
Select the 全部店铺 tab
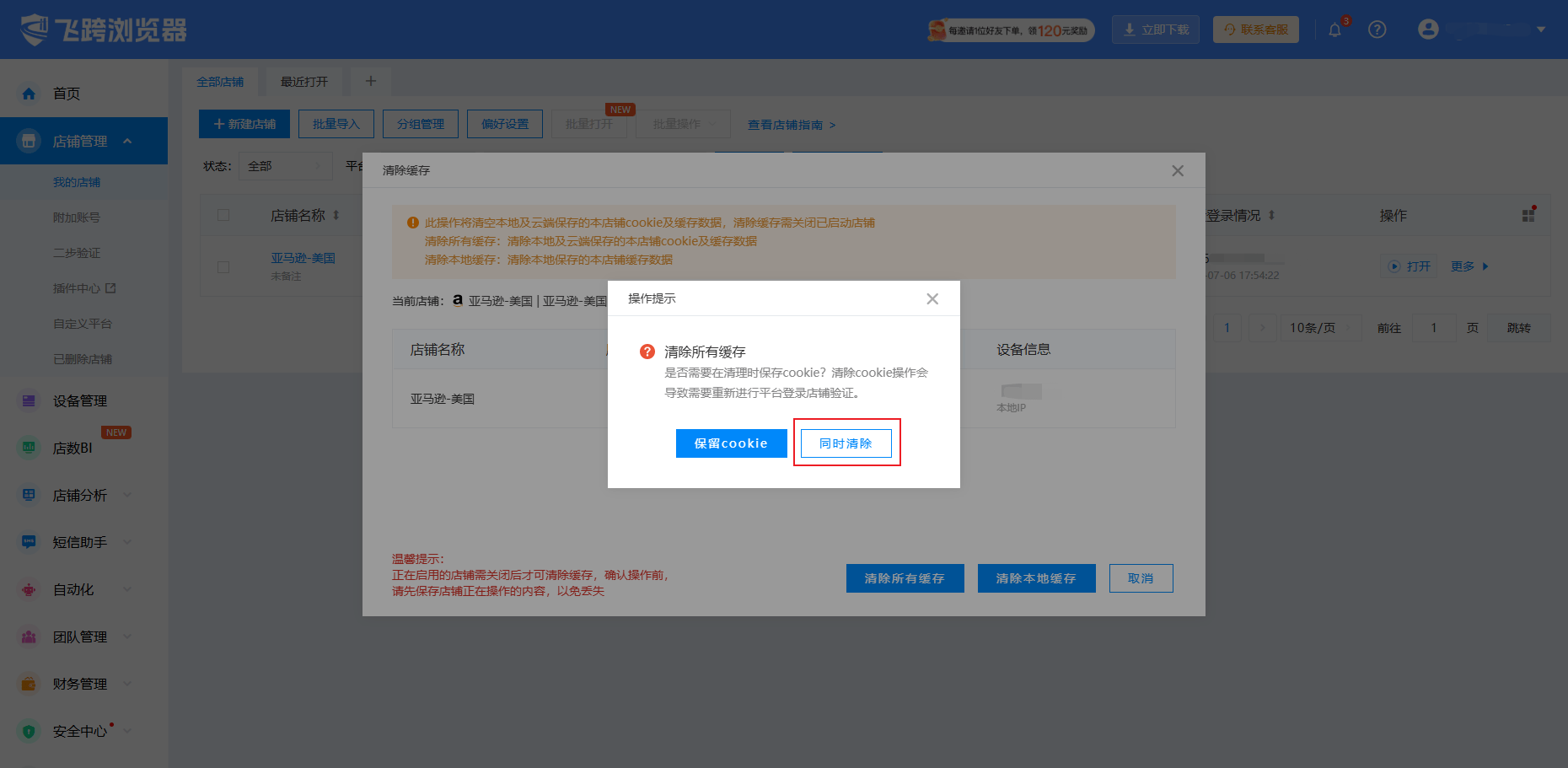pos(220,81)
